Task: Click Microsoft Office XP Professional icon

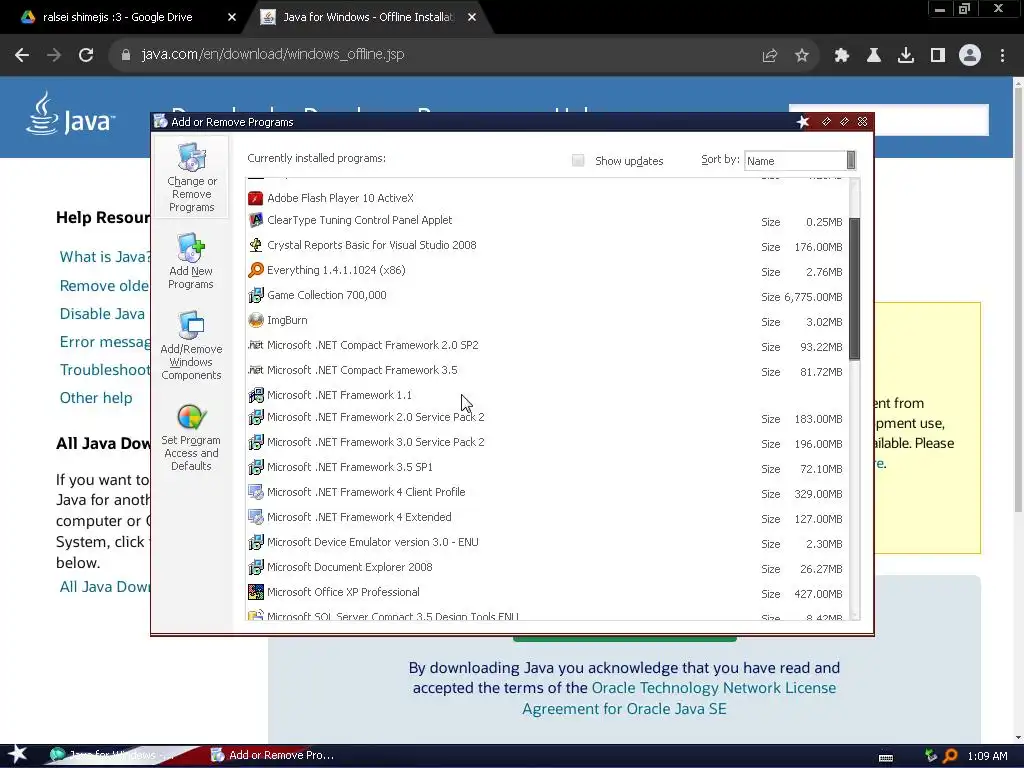Action: tap(255, 592)
